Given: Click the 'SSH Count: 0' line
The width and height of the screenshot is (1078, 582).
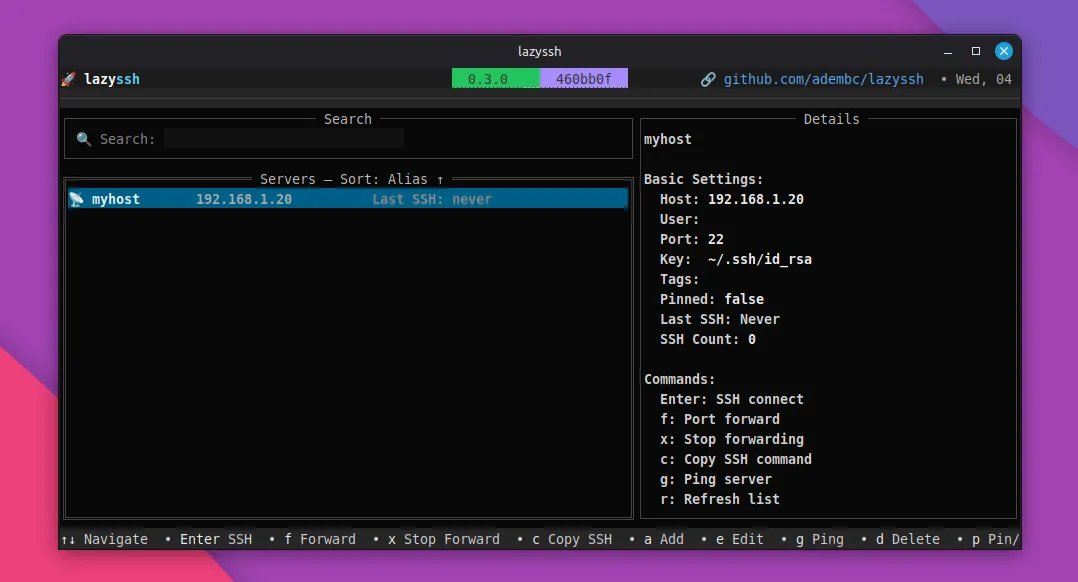Looking at the screenshot, I should pyautogui.click(x=707, y=339).
